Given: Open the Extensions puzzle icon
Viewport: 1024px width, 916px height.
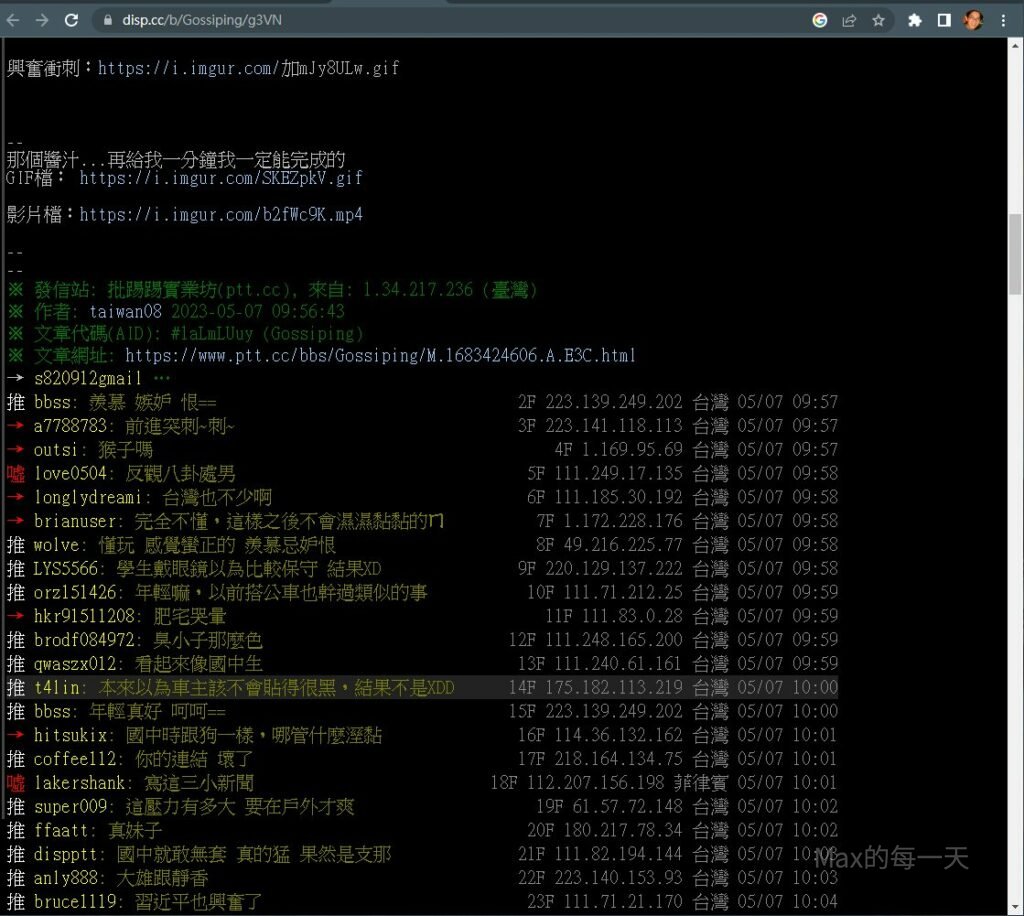Looking at the screenshot, I should pos(914,20).
